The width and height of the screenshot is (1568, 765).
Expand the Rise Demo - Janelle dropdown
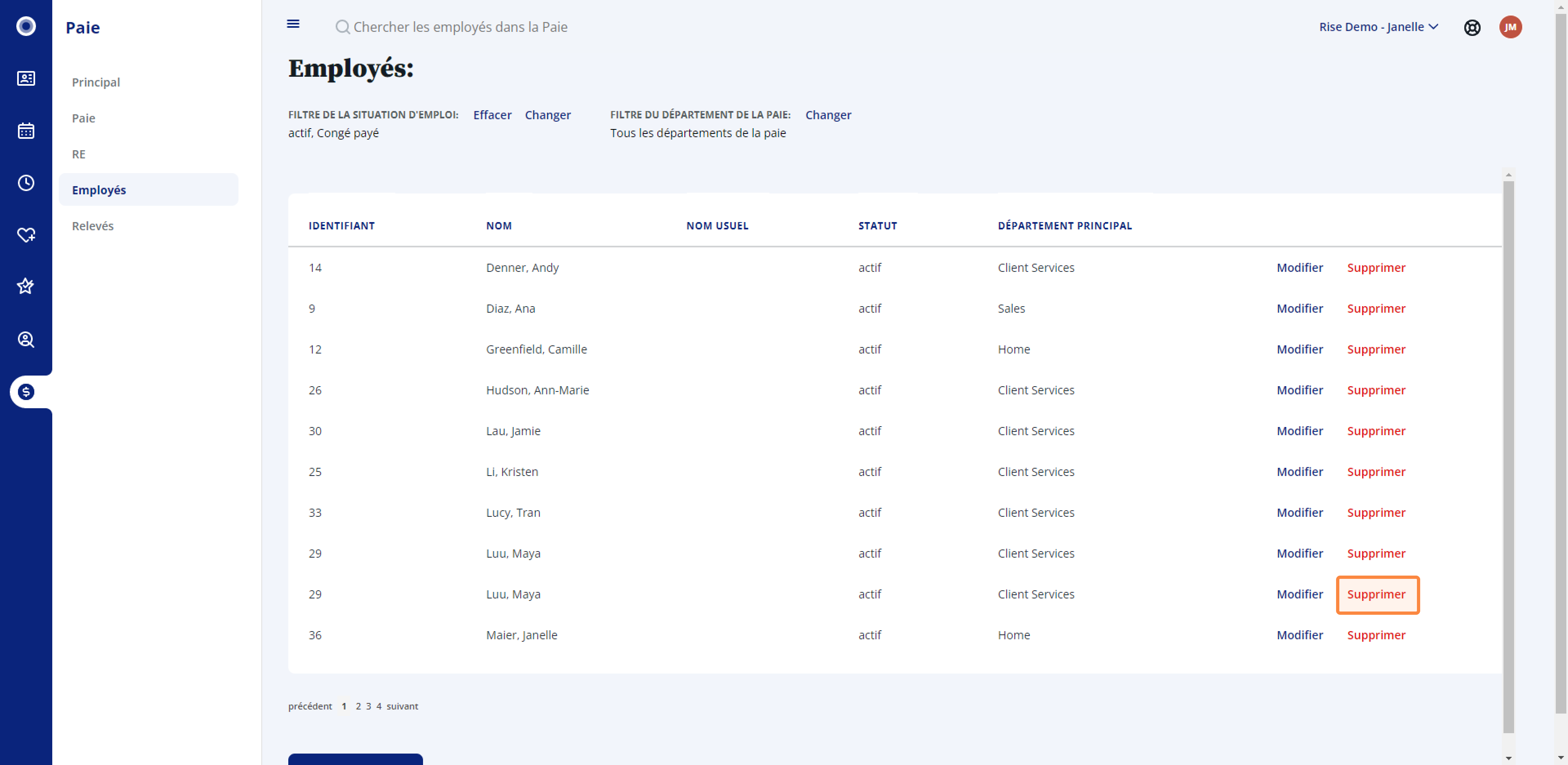tap(1378, 27)
